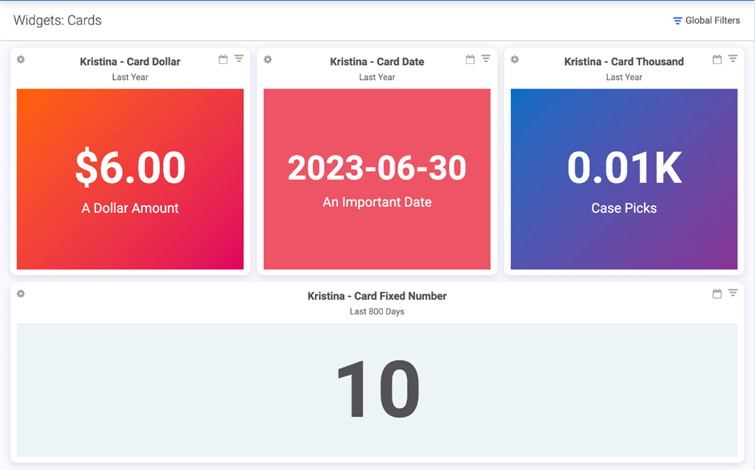
Task: Click calendar icon on Card Date widget
Action: 470,60
